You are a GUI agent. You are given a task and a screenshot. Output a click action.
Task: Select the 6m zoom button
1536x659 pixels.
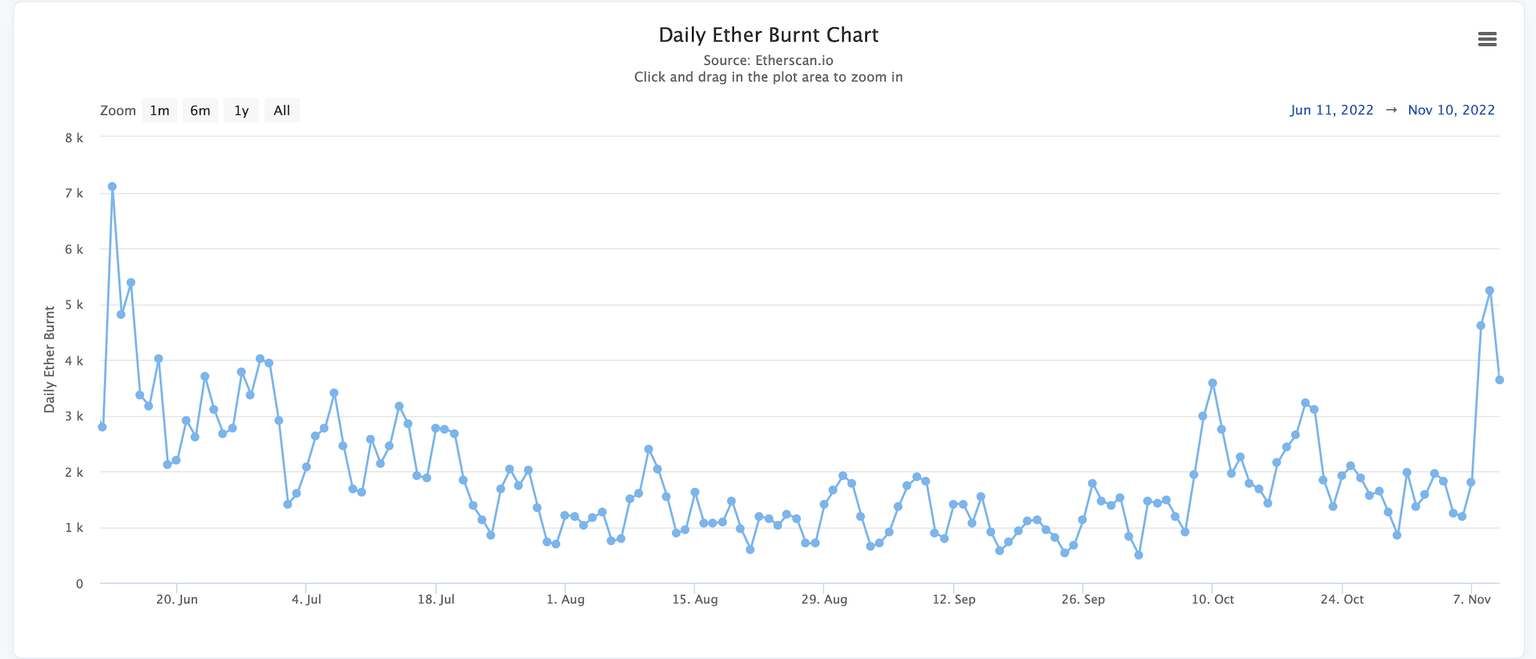(200, 110)
